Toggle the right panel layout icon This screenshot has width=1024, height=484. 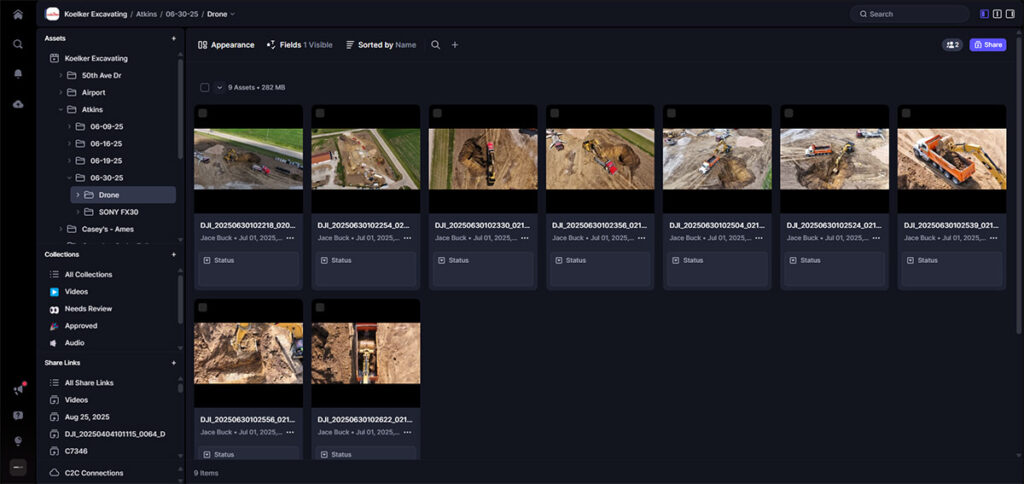tap(1010, 14)
